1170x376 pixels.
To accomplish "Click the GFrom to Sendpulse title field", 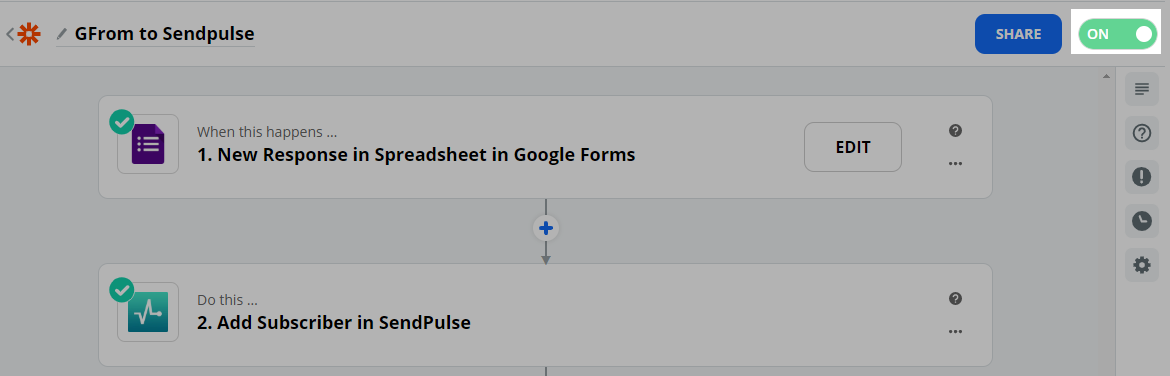I will coord(164,34).
